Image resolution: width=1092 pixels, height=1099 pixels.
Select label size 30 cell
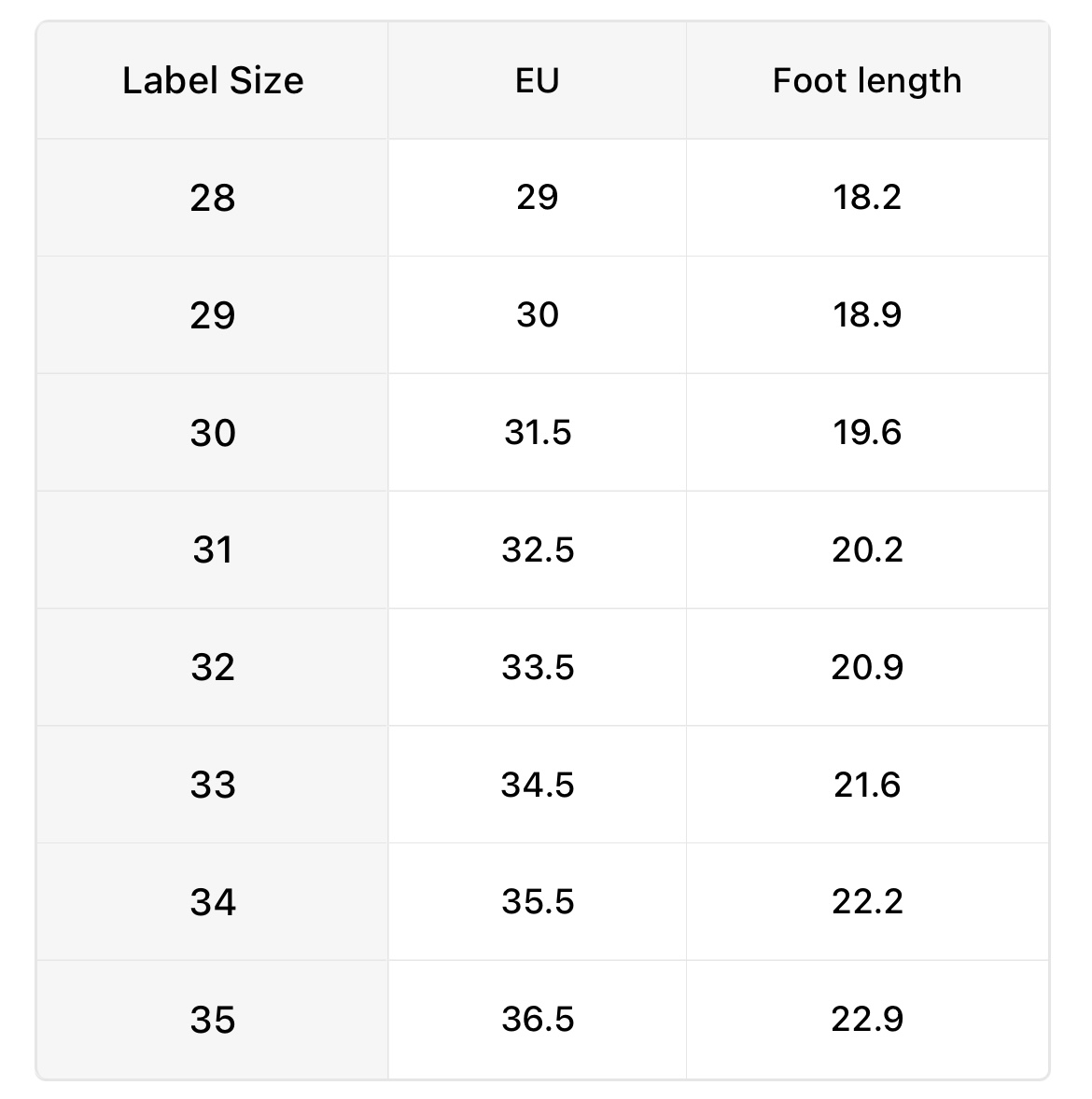pos(213,433)
